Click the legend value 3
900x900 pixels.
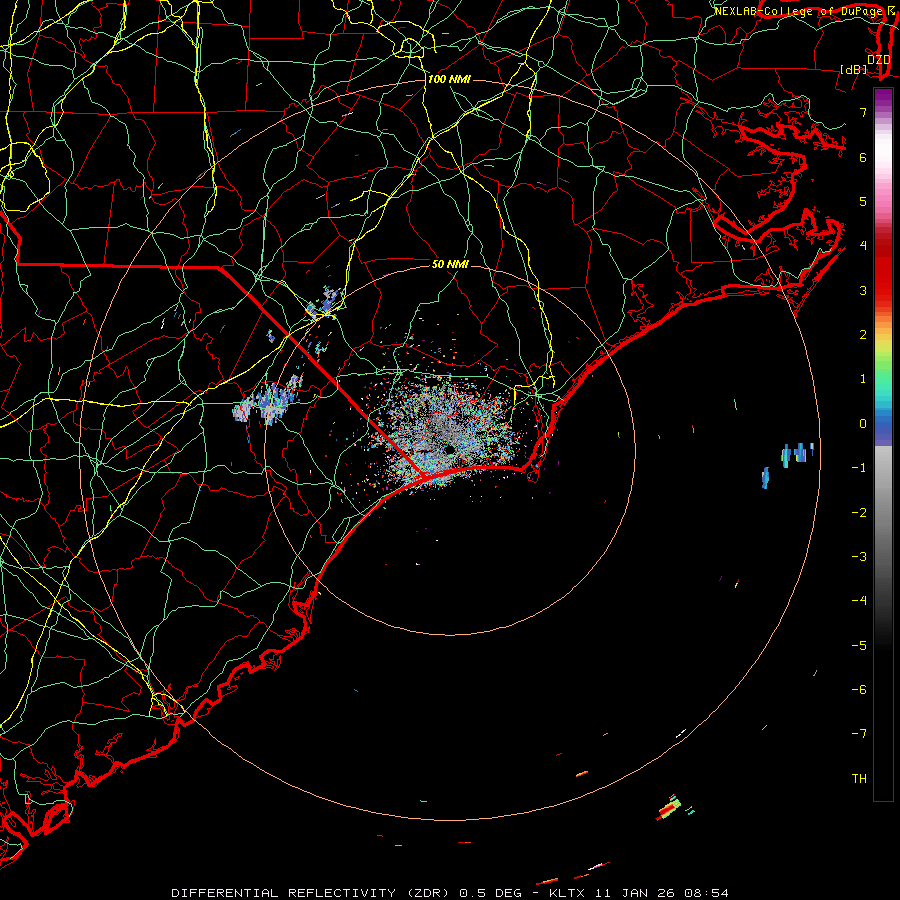[863, 290]
